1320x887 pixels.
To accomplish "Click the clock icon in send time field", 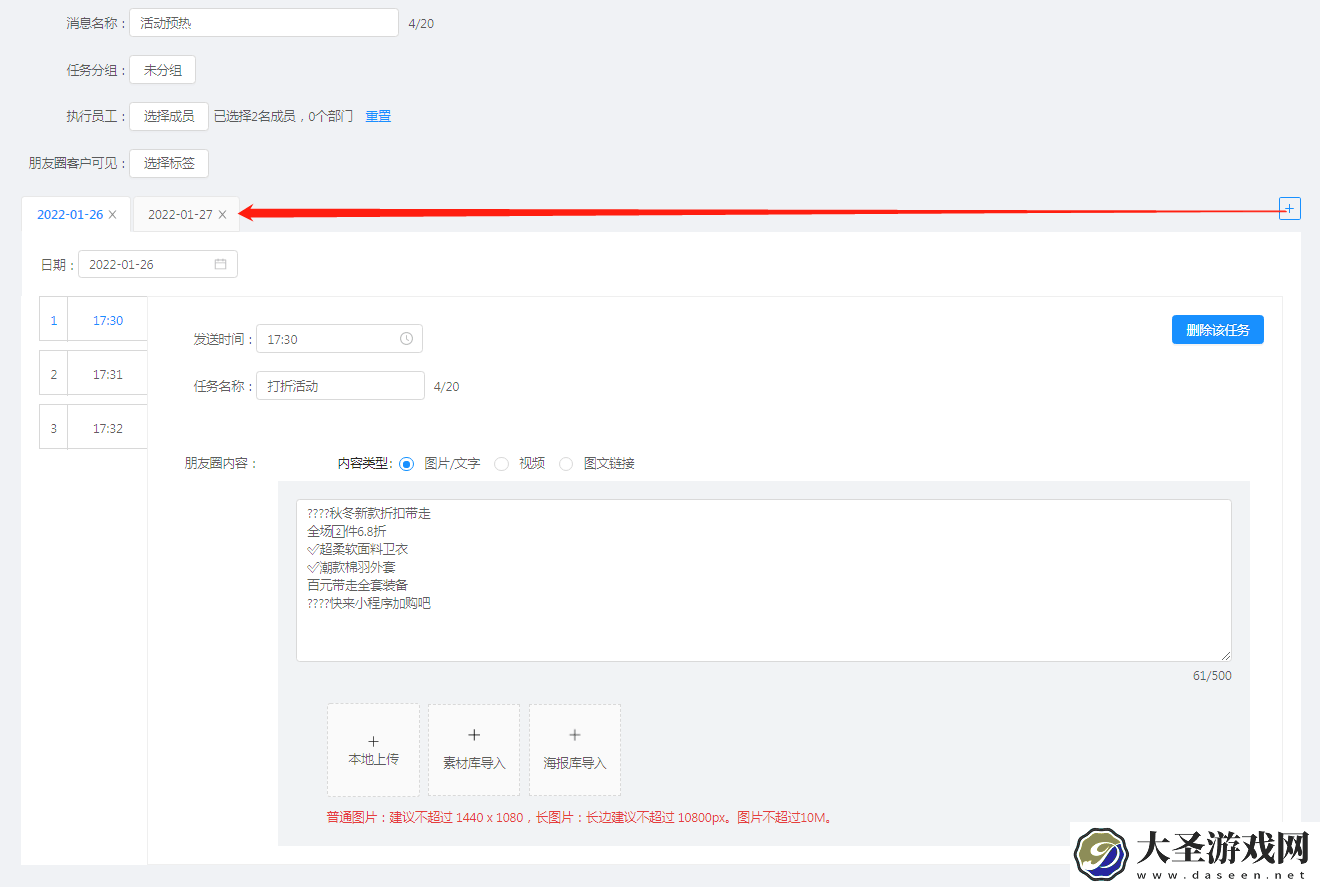I will (406, 339).
